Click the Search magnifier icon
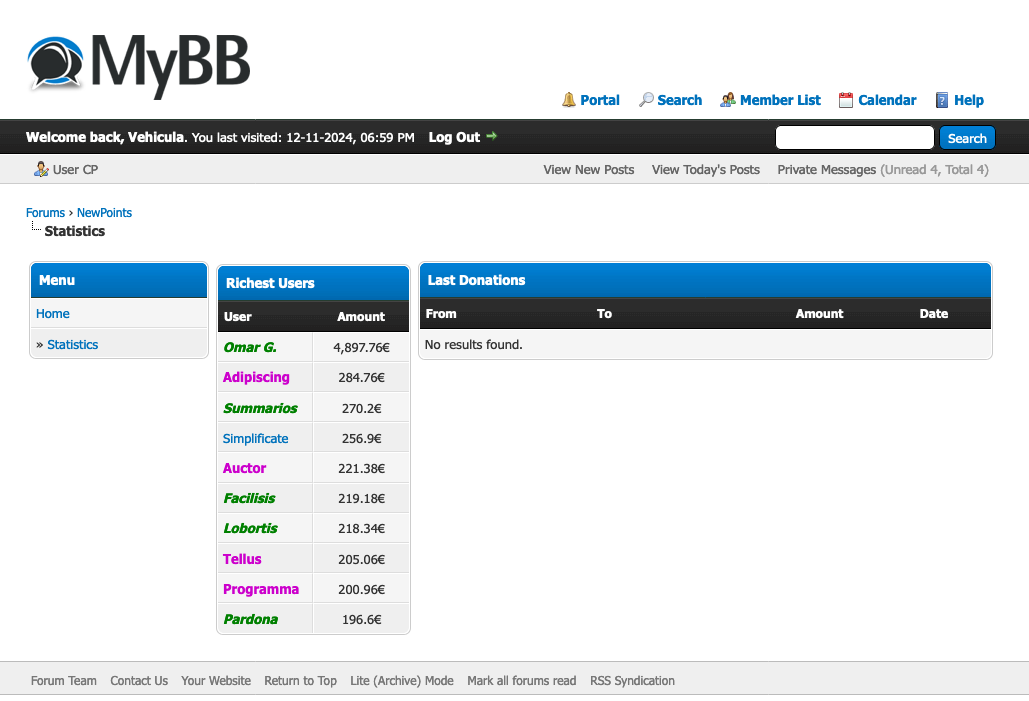The height and width of the screenshot is (701, 1029). 646,100
